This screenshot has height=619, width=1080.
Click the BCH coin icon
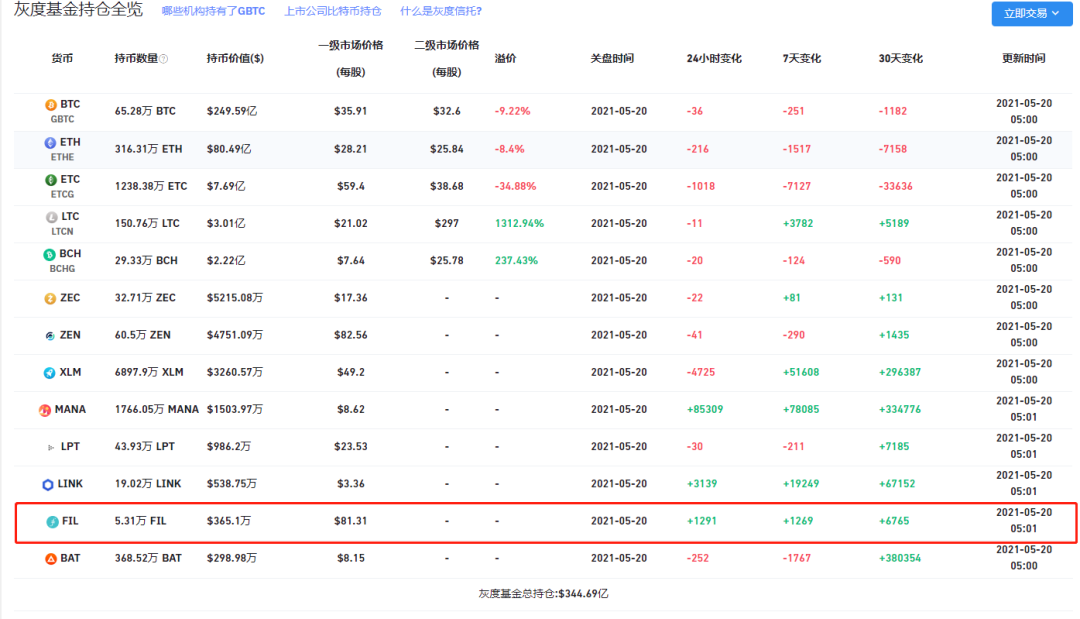pyautogui.click(x=51, y=254)
